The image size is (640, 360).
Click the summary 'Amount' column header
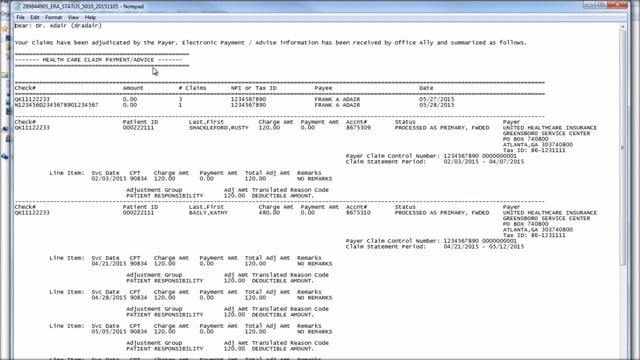tap(133, 88)
